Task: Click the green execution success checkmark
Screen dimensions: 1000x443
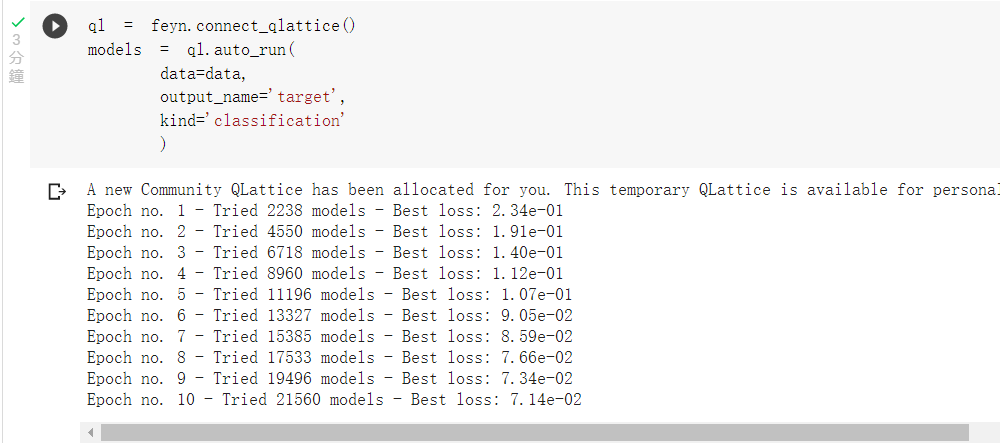Action: pyautogui.click(x=17, y=22)
